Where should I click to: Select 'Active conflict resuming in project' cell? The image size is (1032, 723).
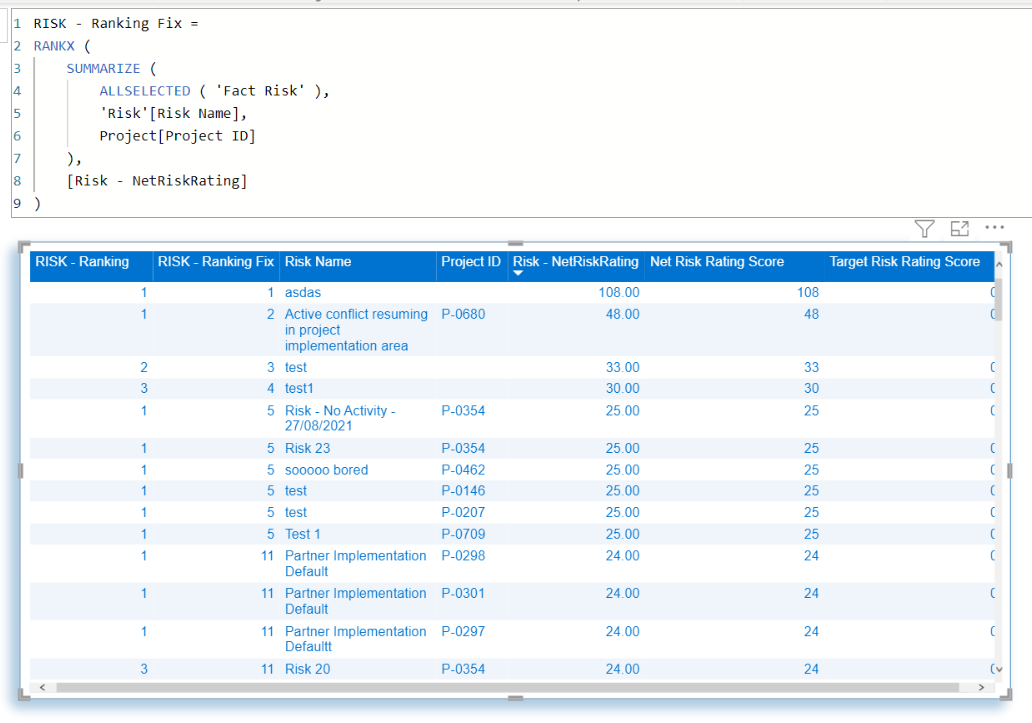[356, 330]
